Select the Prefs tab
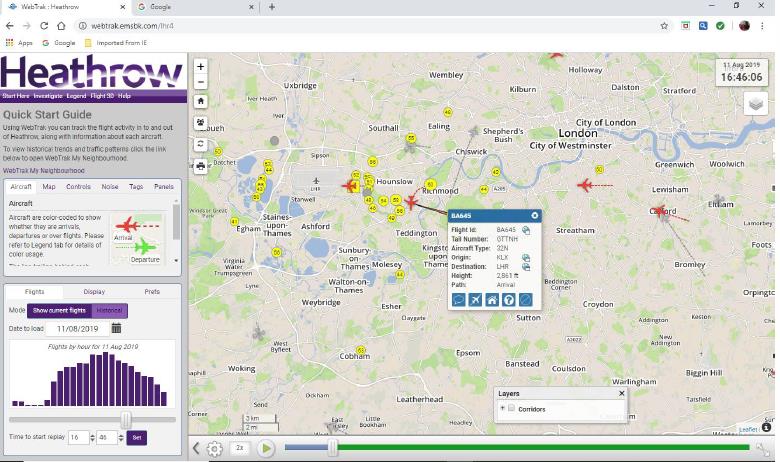 (x=152, y=292)
